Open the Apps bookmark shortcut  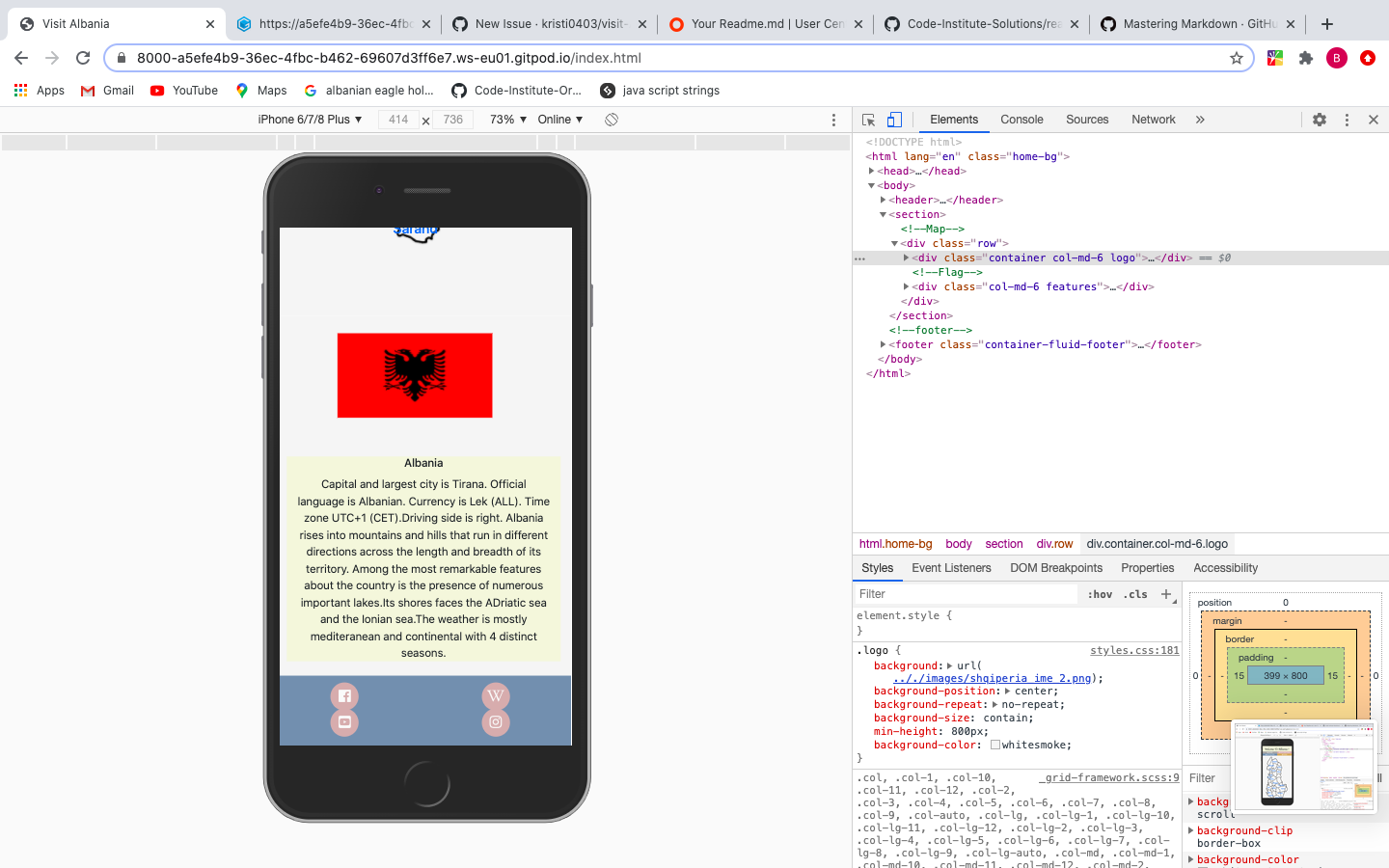(x=40, y=91)
